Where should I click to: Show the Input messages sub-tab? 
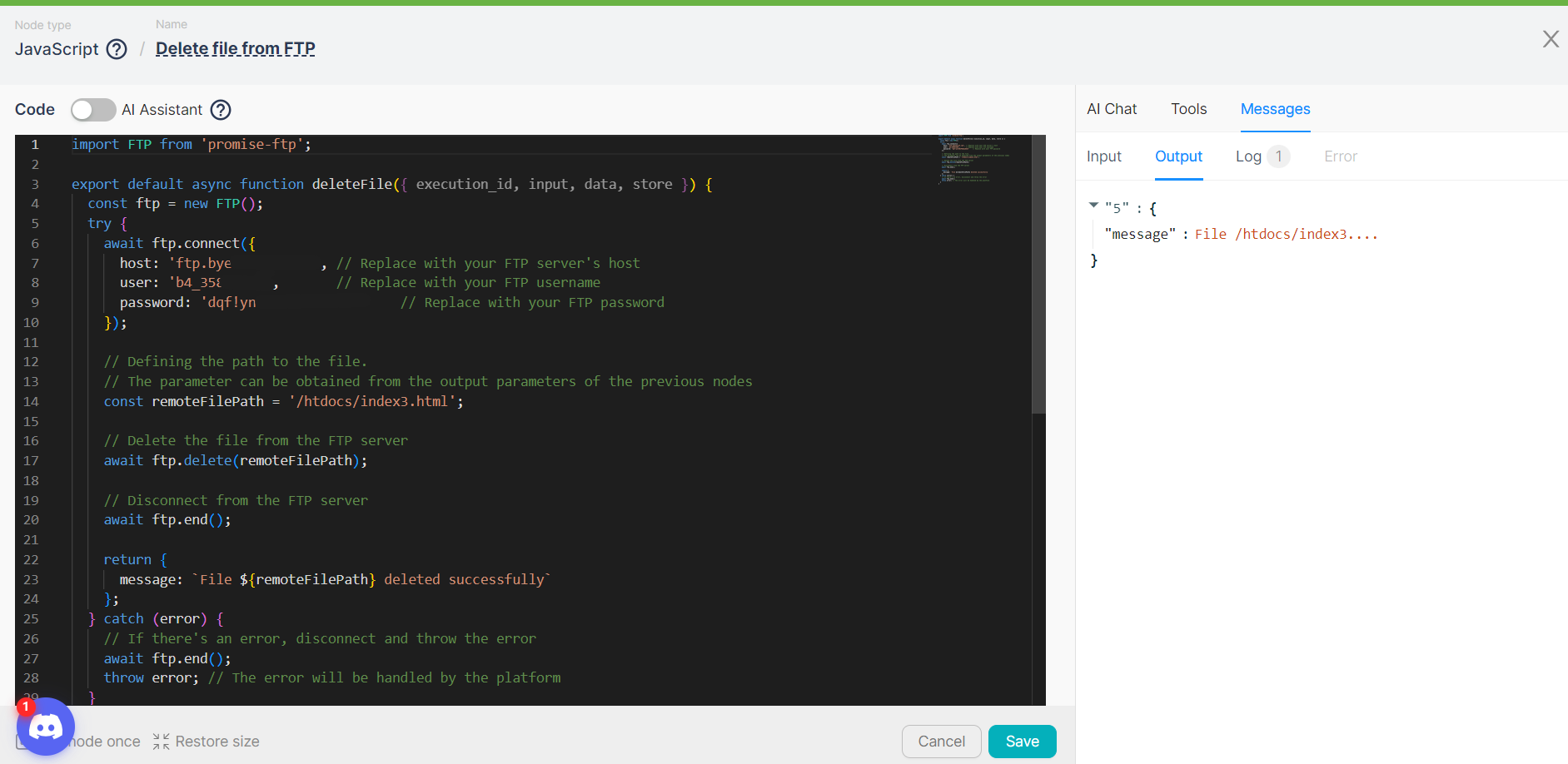tap(1103, 156)
